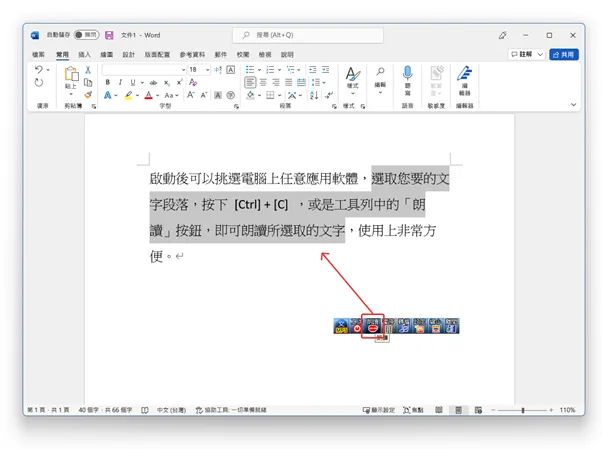Toggle the AutoSave (自動儲存) switch

coord(86,35)
